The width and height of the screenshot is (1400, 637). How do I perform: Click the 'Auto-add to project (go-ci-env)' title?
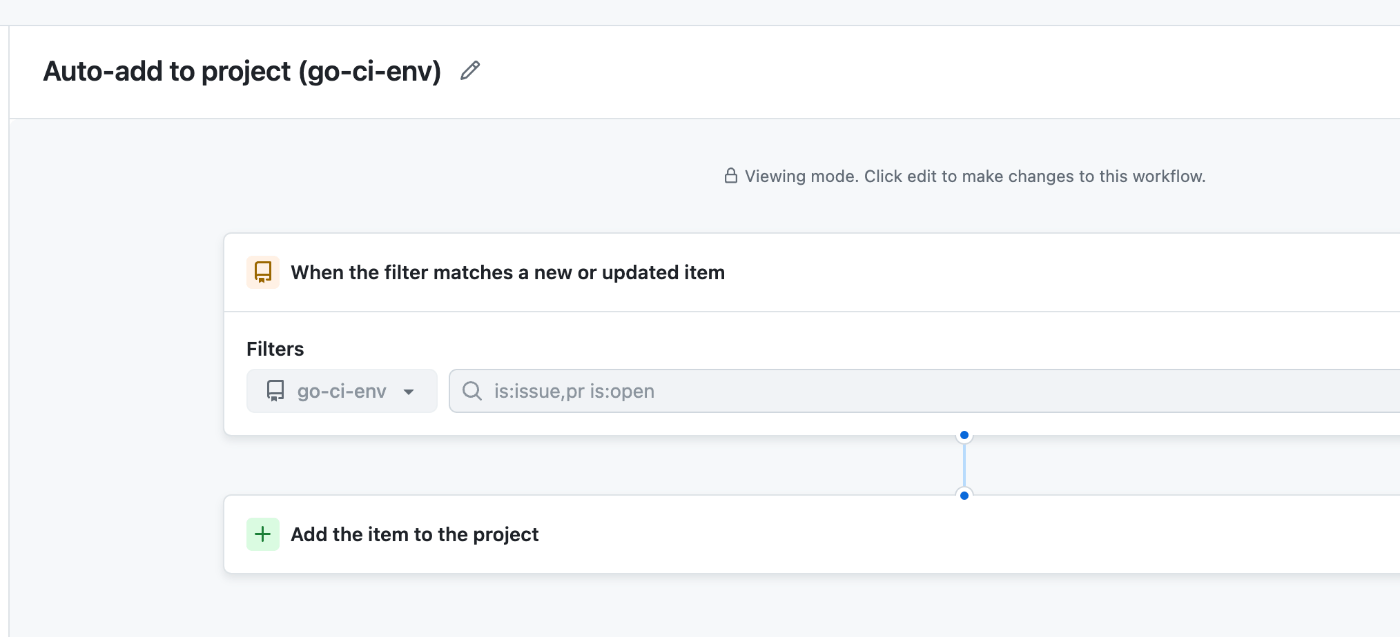[x=242, y=72]
